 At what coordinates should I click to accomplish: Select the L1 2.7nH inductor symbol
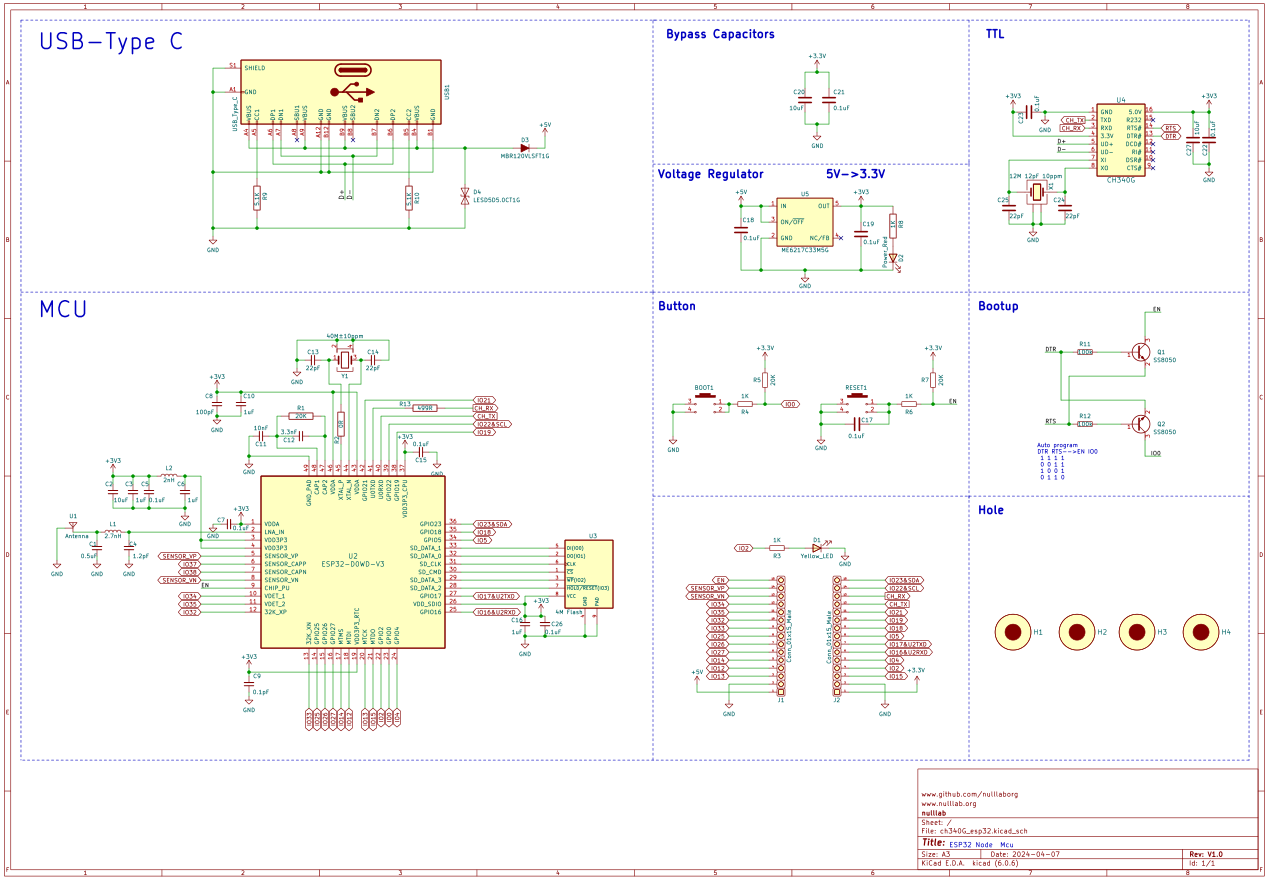pyautogui.click(x=113, y=532)
